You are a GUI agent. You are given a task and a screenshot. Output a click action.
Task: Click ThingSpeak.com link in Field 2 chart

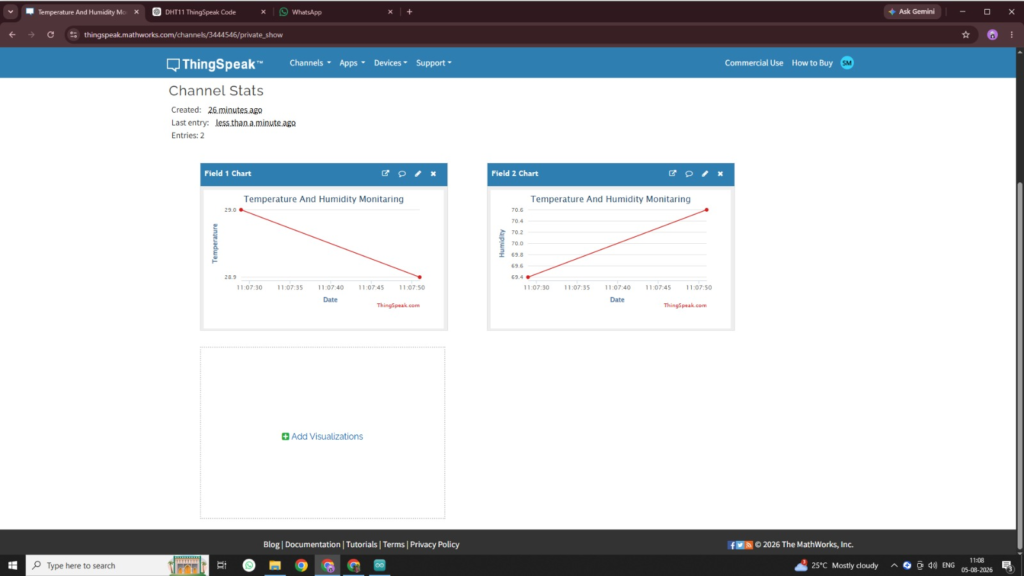point(685,305)
